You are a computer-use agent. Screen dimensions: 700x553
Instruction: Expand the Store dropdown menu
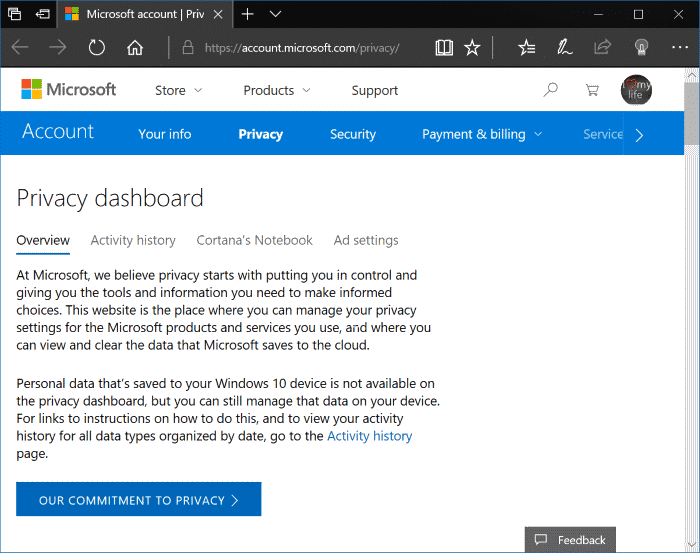click(x=179, y=91)
